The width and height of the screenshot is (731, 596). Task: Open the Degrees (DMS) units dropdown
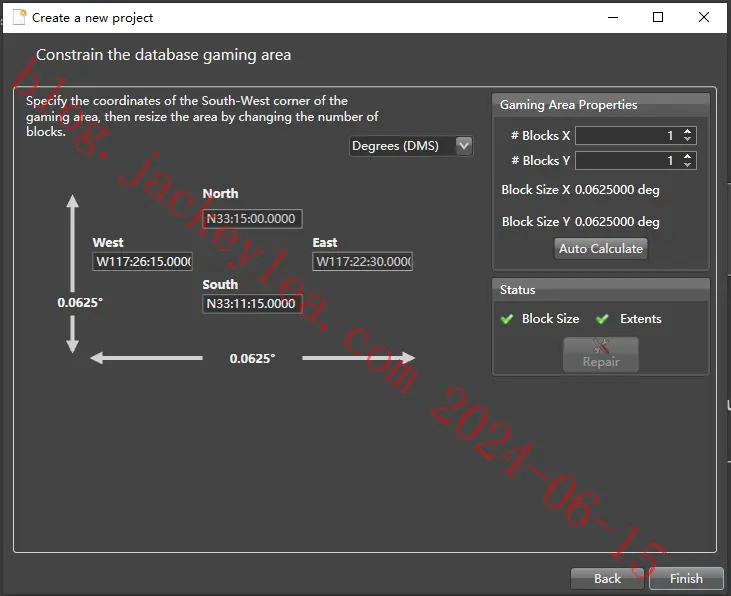(411, 146)
